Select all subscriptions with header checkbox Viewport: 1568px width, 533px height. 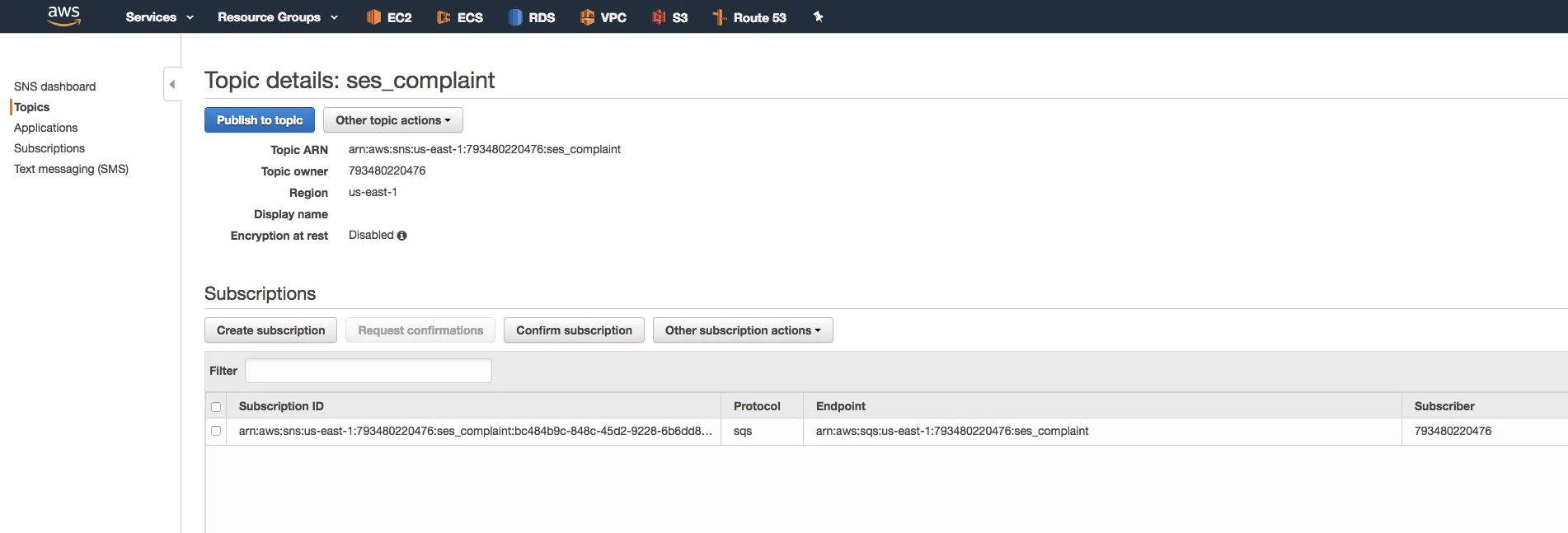click(x=216, y=407)
